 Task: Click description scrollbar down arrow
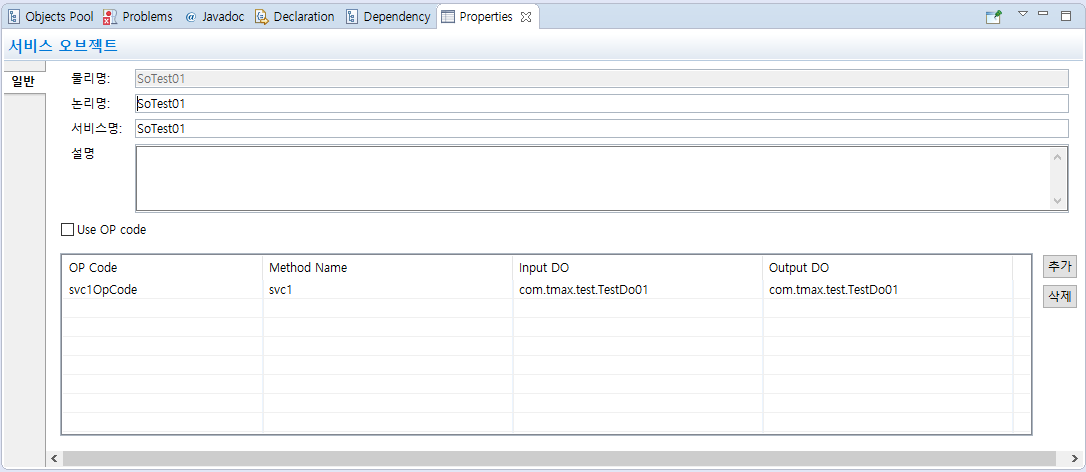click(x=1057, y=200)
